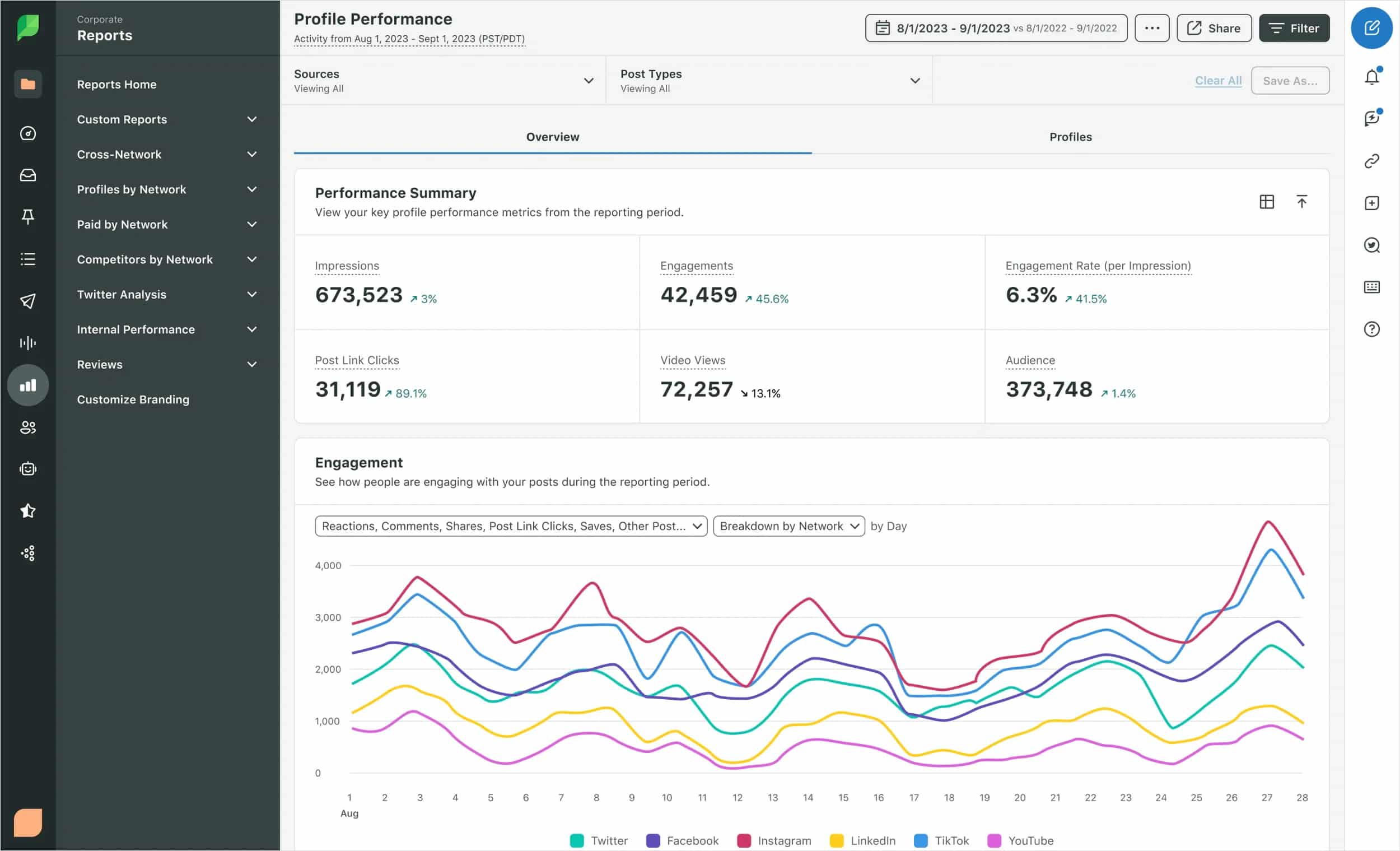Open the Smart Inbox icon in sidebar

28,175
